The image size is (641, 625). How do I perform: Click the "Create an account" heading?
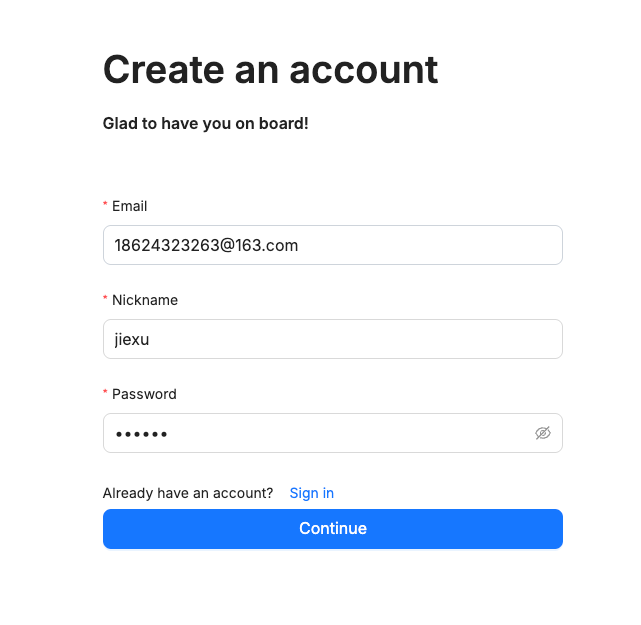pyautogui.click(x=270, y=70)
